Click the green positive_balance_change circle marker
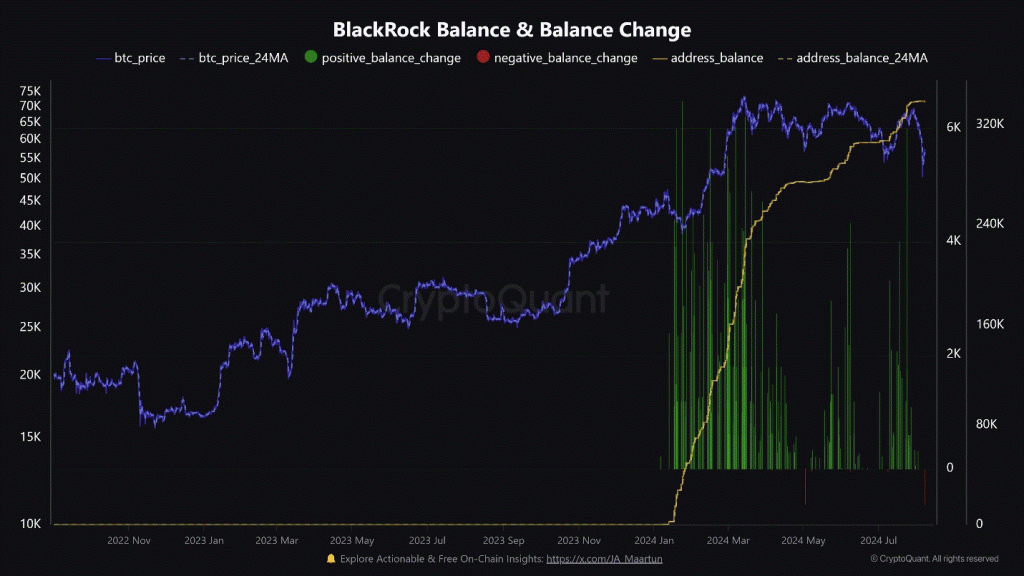 tap(310, 58)
